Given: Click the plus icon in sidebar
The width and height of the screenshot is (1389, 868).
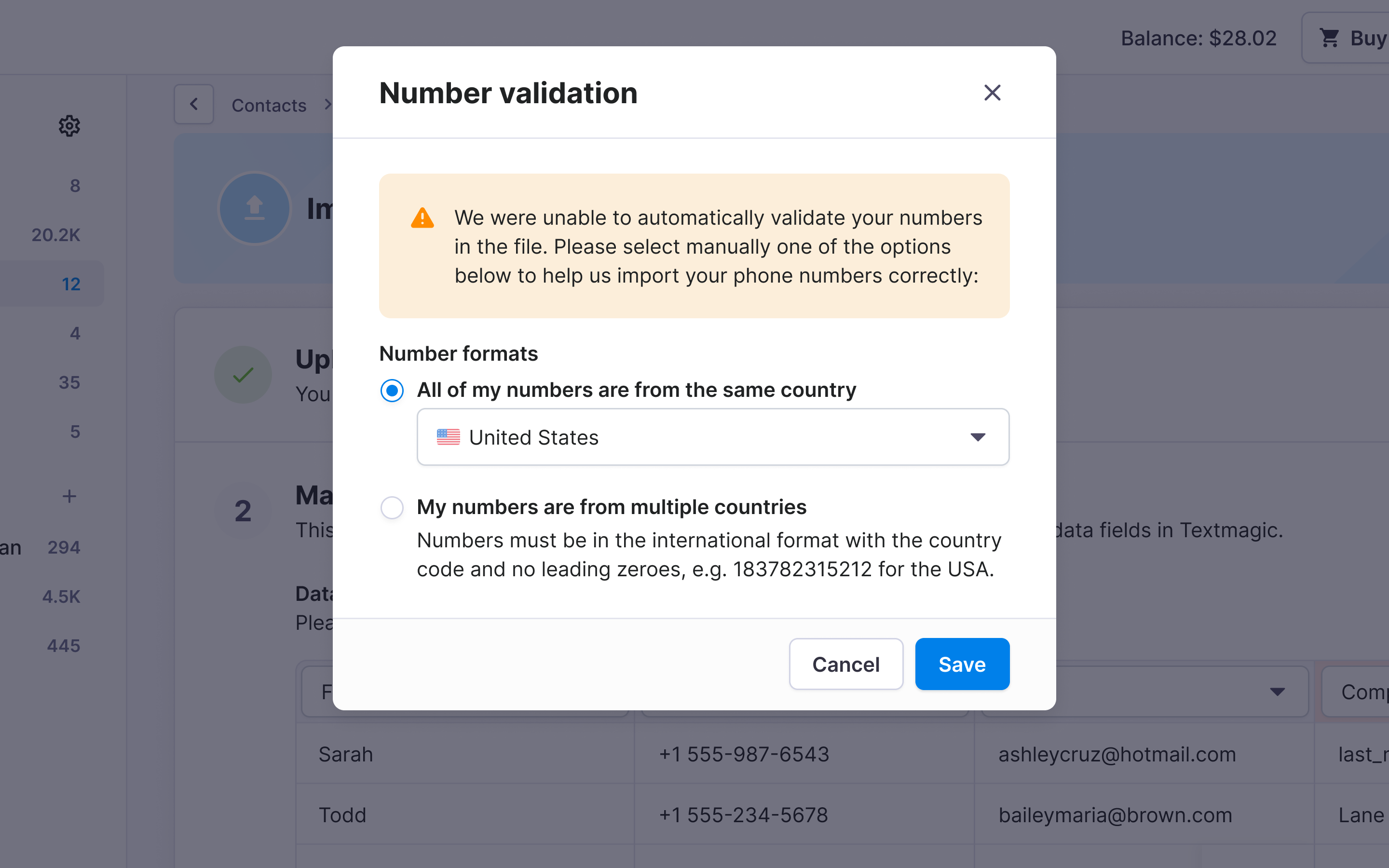Looking at the screenshot, I should [x=69, y=496].
